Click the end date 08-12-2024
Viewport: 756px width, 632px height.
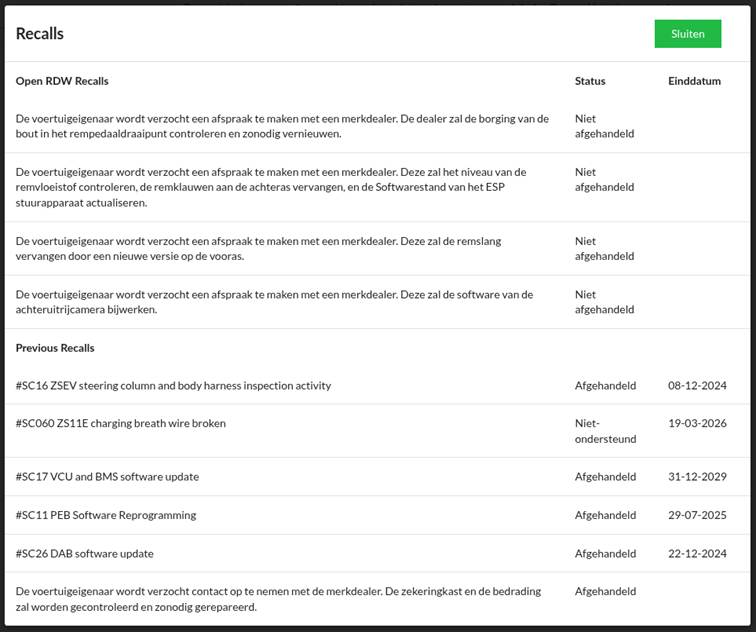(697, 386)
